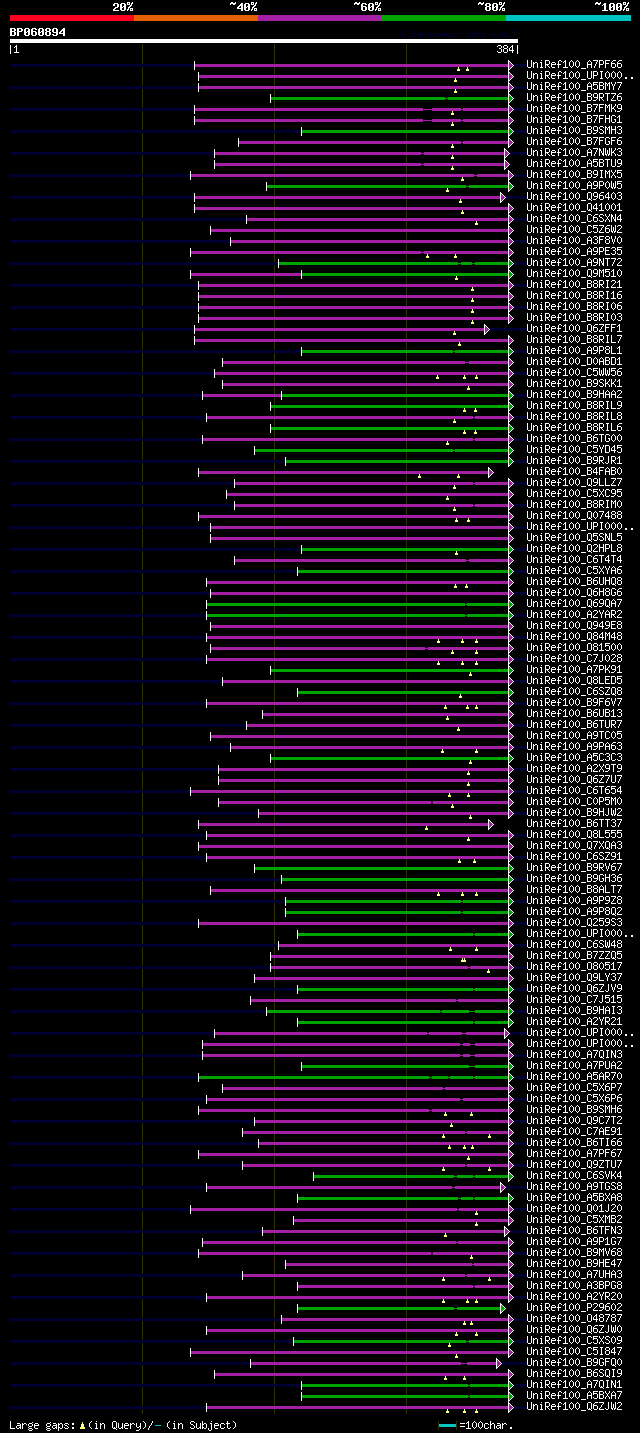Select the UniRef100_A2YAR2 label
The width and height of the screenshot is (640, 1433).
coord(574,615)
